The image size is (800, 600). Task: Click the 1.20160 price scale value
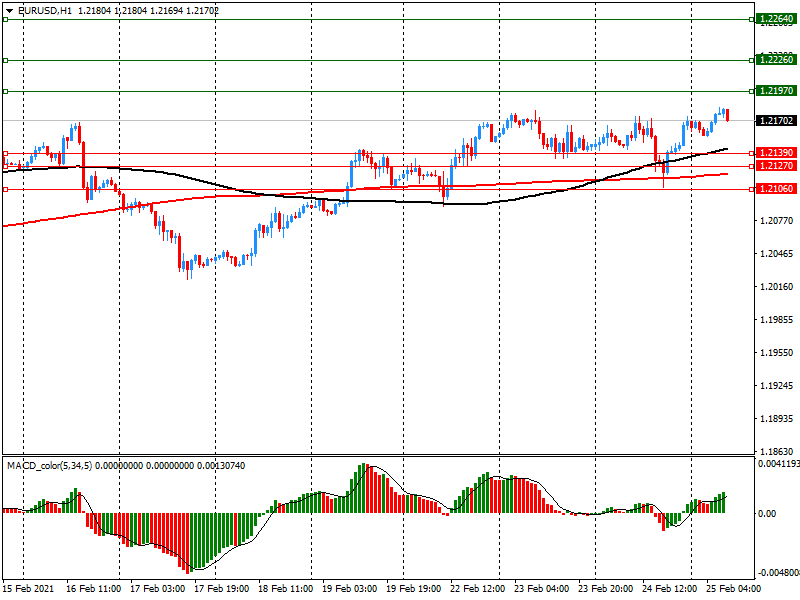[x=777, y=287]
